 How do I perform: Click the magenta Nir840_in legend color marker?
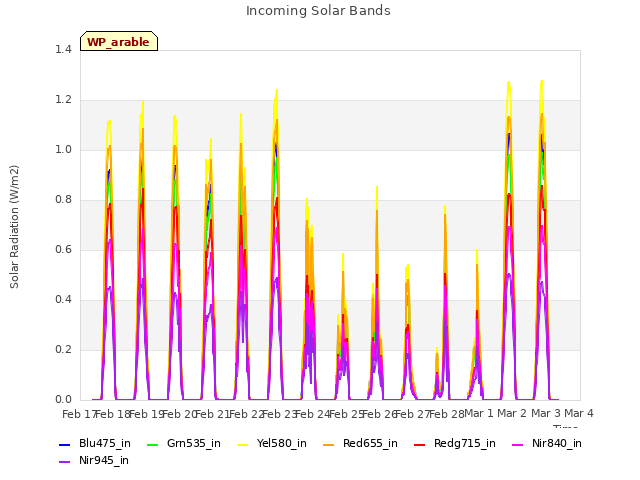pyautogui.click(x=518, y=444)
